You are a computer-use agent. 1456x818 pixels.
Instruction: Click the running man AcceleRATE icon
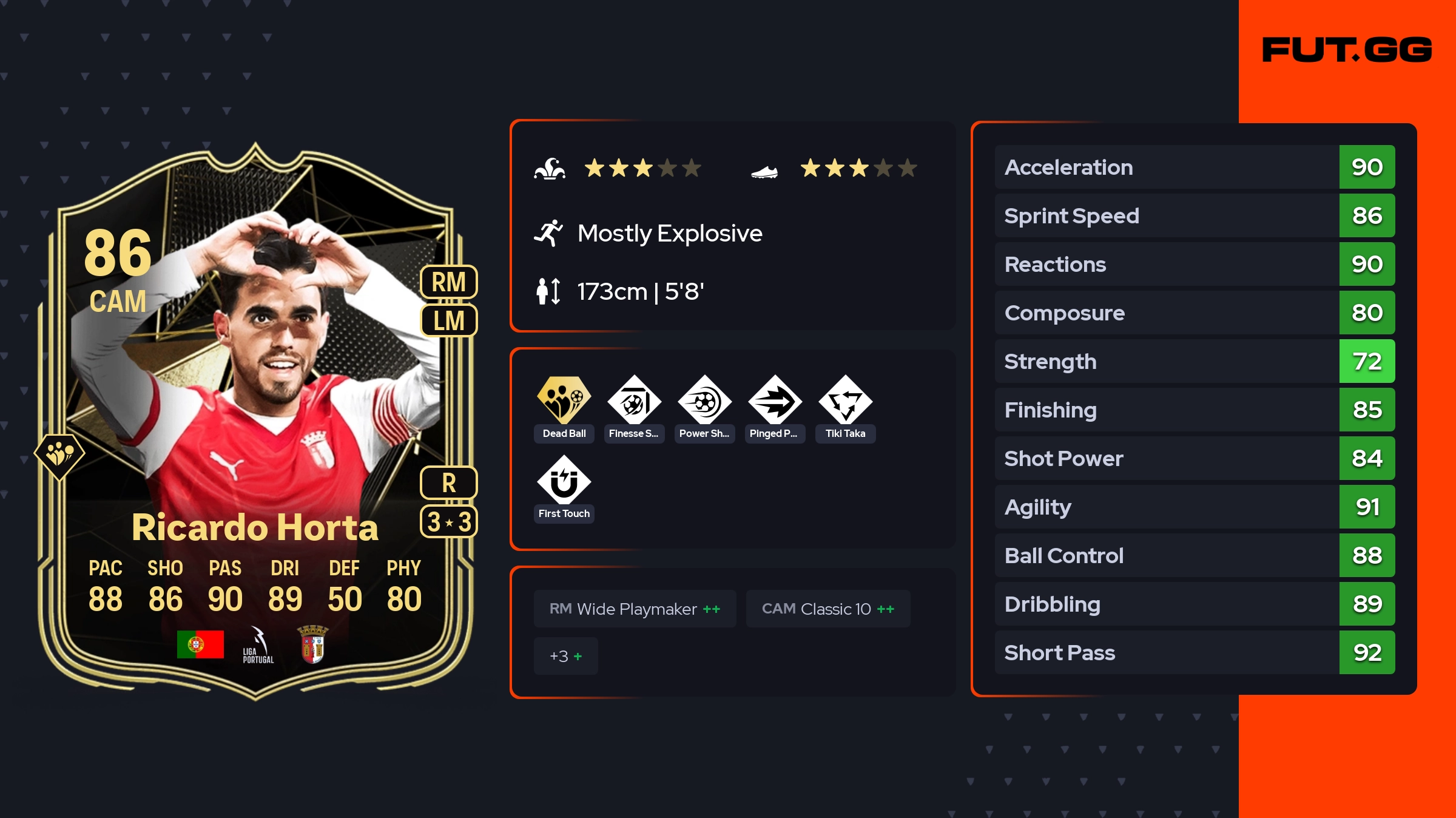click(x=548, y=233)
